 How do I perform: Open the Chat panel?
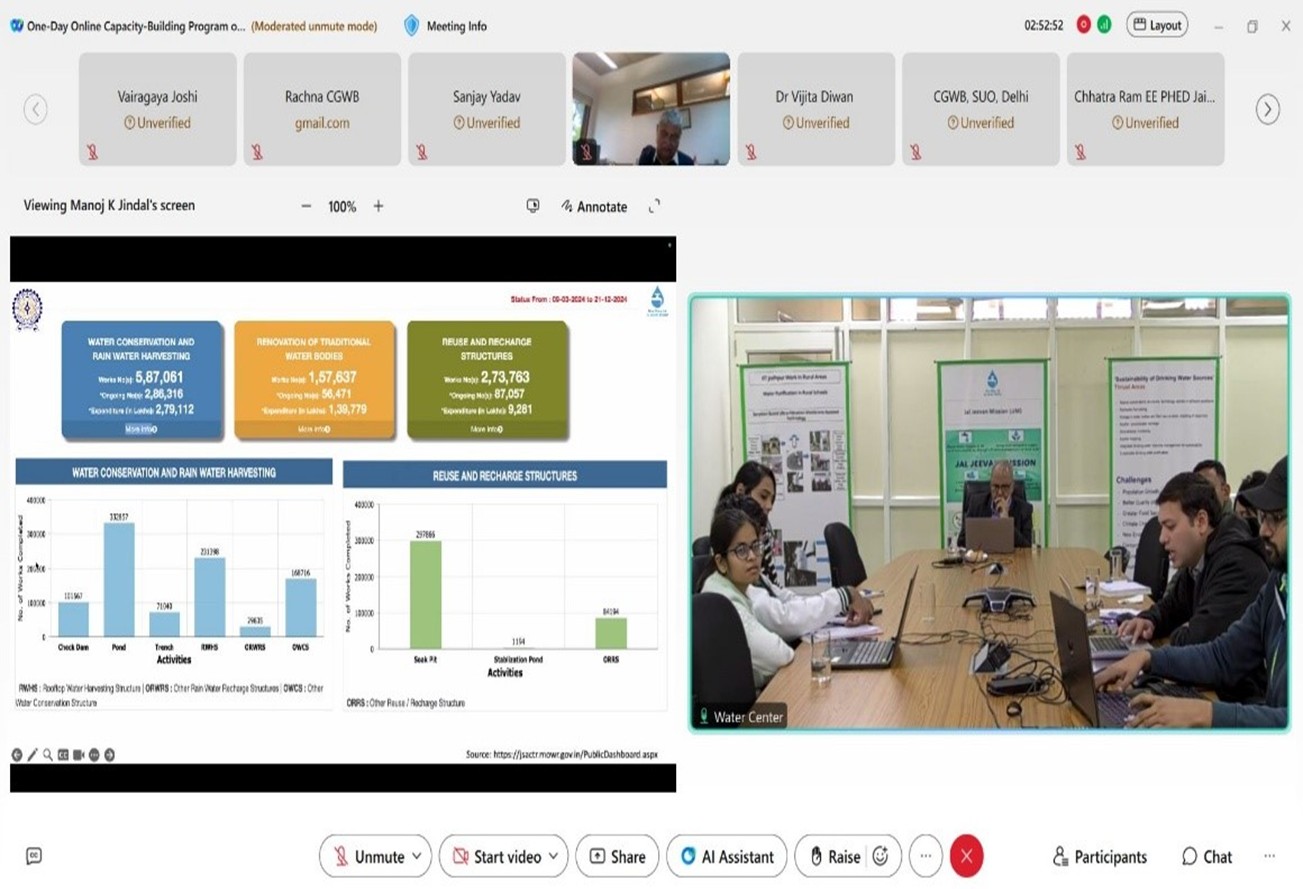pos(1206,856)
